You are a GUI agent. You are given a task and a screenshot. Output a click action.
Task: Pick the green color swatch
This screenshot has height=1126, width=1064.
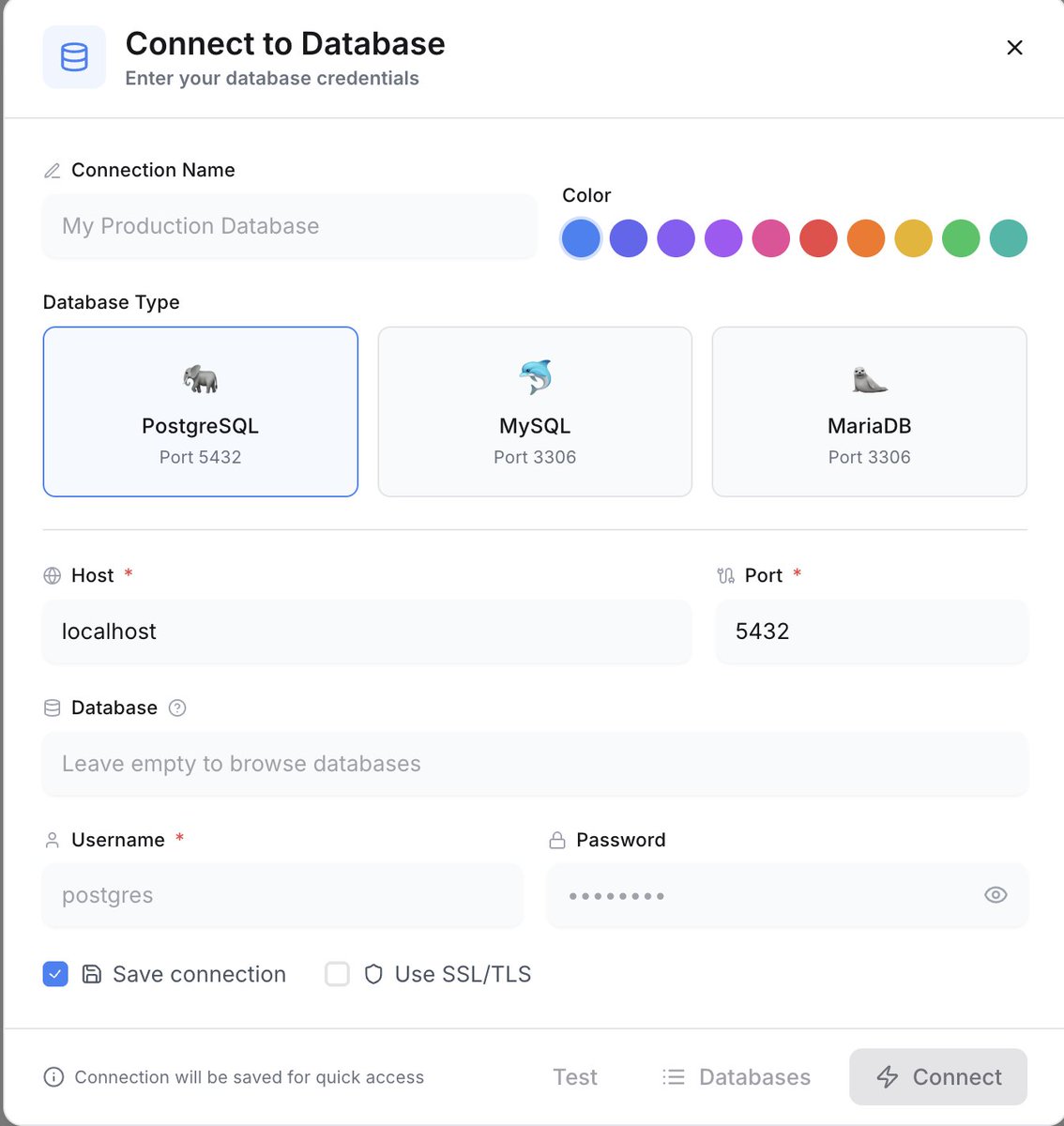[x=961, y=238]
